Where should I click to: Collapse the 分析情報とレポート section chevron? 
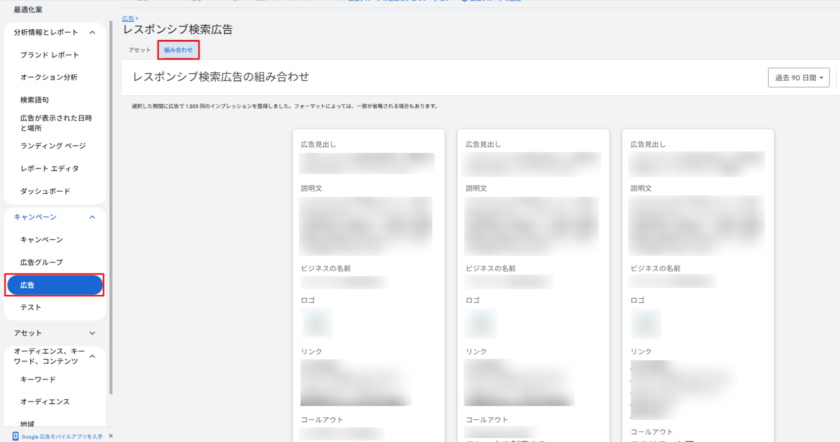tap(92, 32)
